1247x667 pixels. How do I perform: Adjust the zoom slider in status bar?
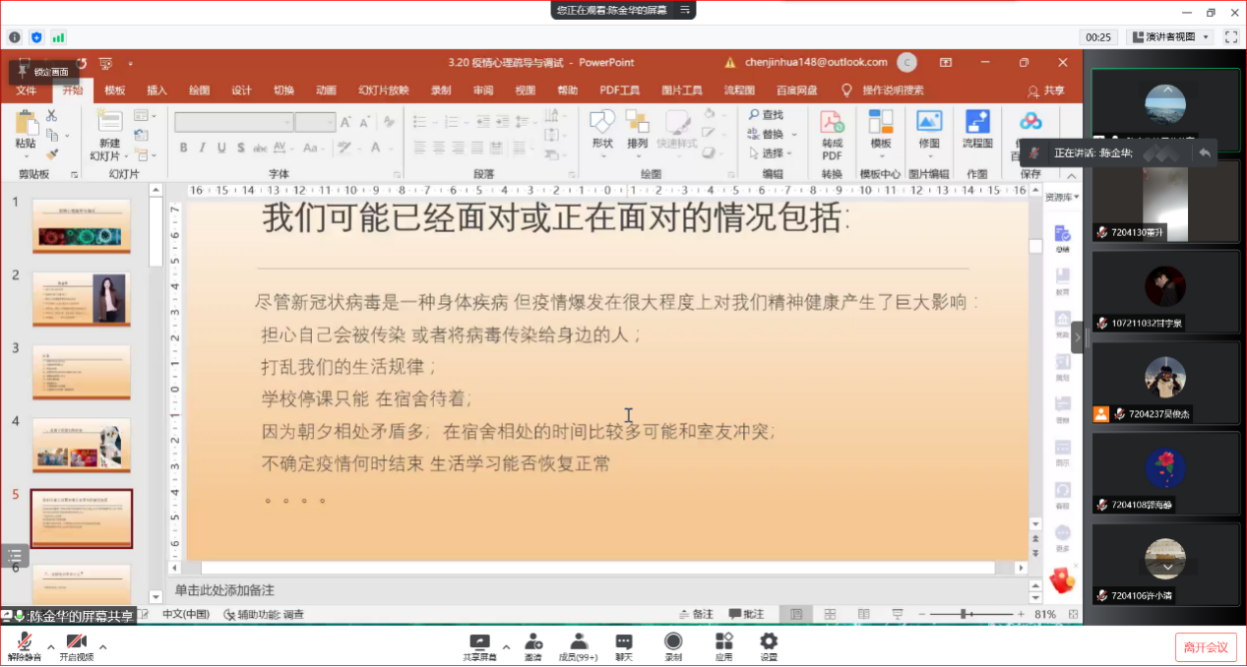(964, 613)
